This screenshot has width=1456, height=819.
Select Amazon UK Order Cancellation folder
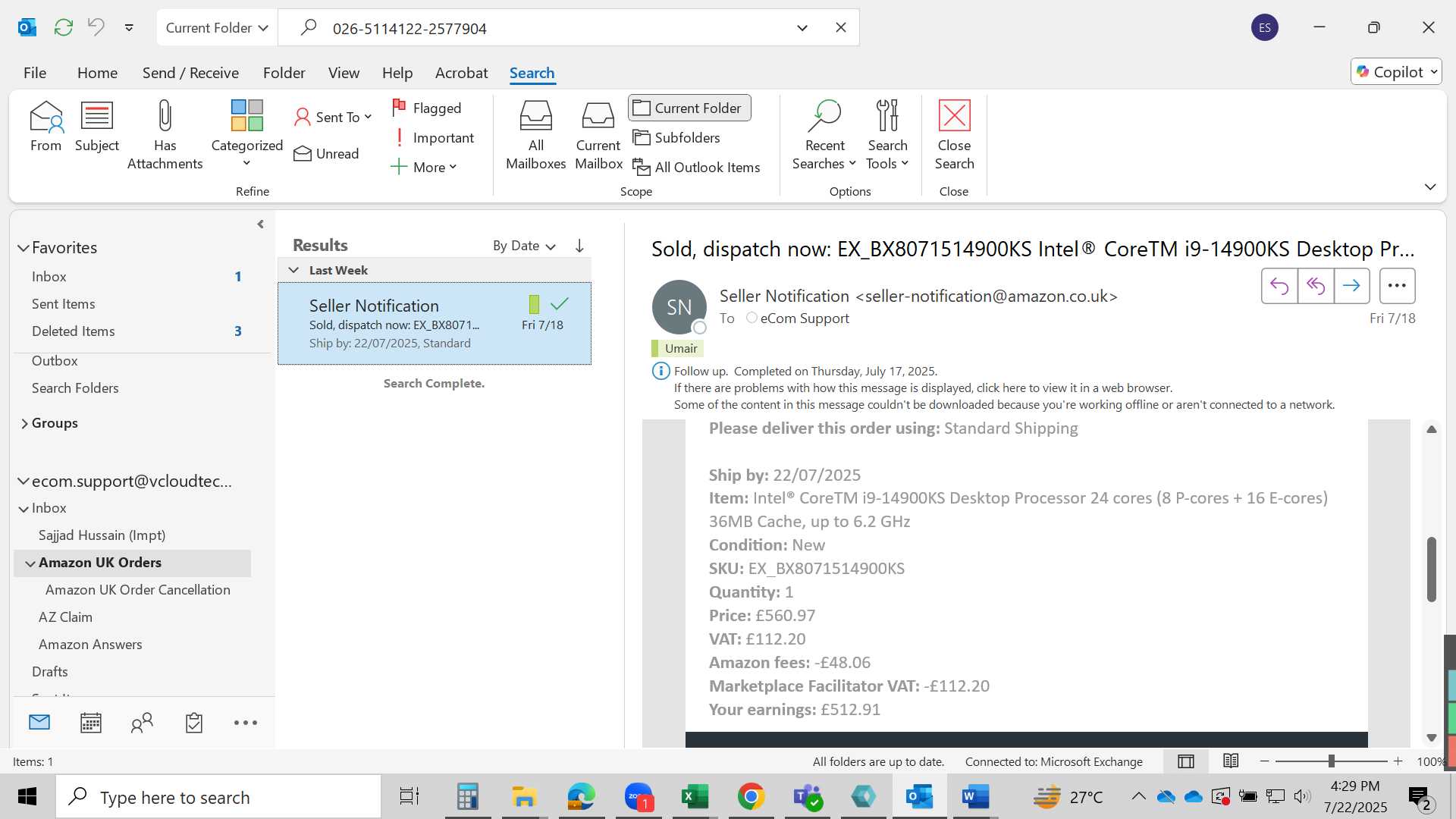(x=138, y=590)
